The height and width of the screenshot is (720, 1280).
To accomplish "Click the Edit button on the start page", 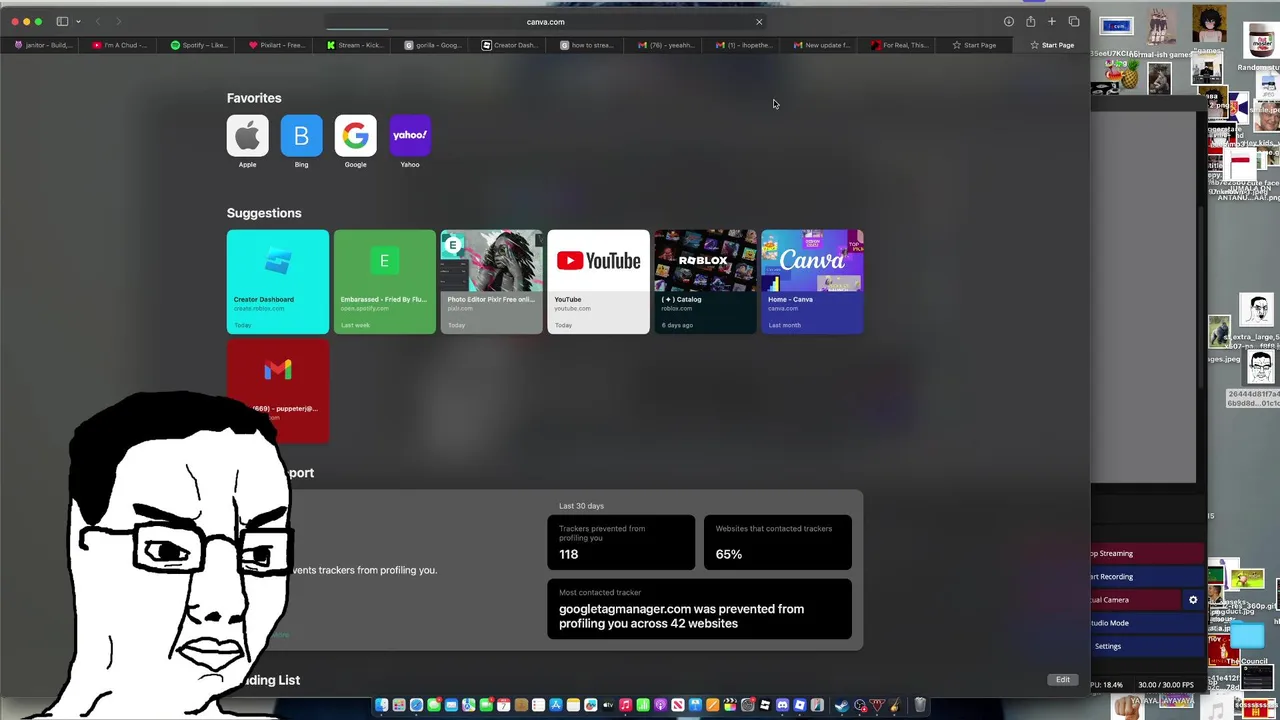I will [1063, 680].
